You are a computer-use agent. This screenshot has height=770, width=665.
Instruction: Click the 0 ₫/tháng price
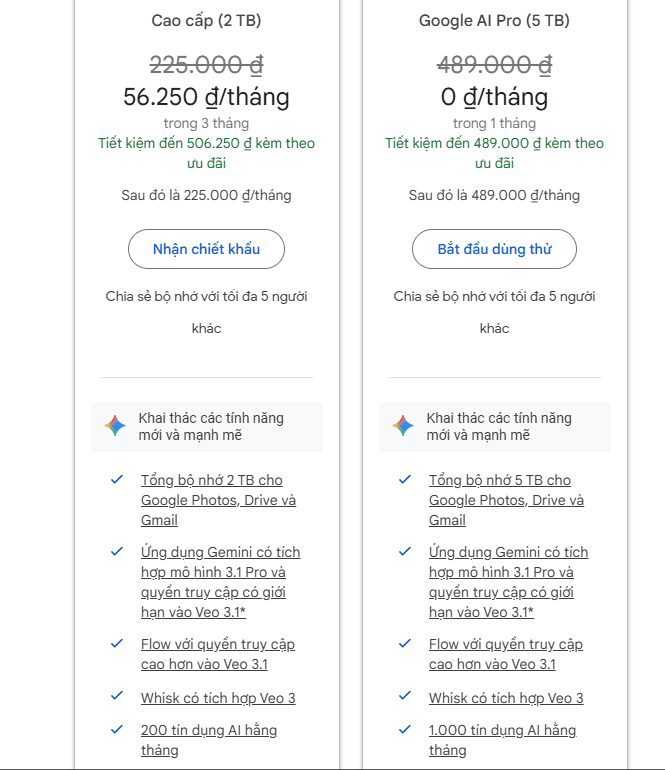(x=494, y=97)
